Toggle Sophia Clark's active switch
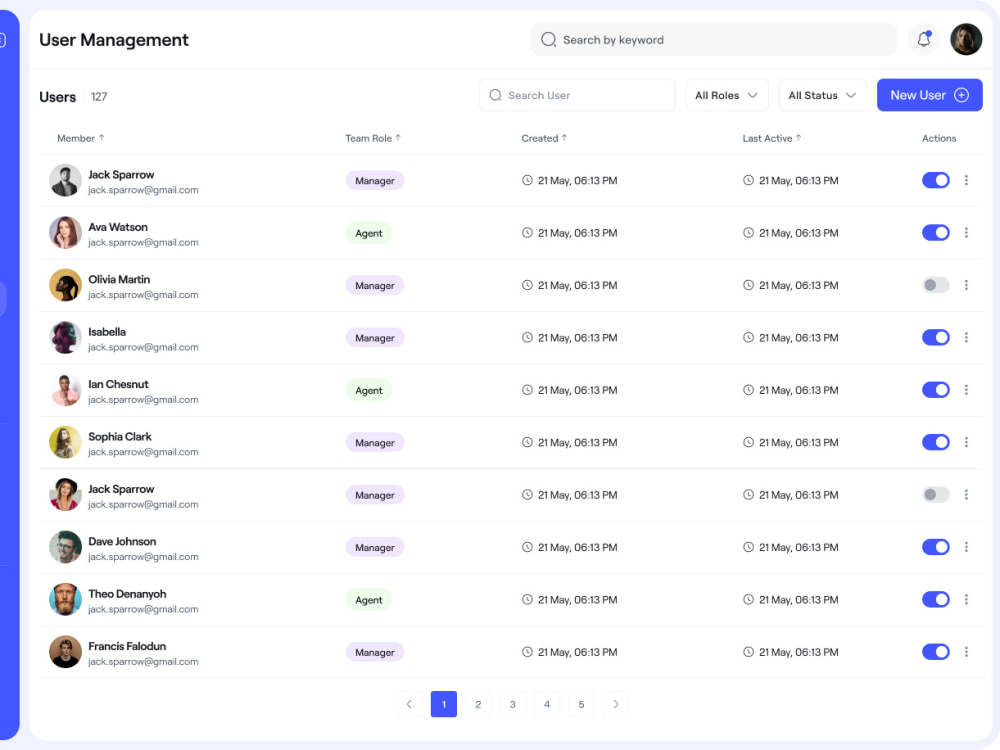1000x750 pixels. point(936,442)
